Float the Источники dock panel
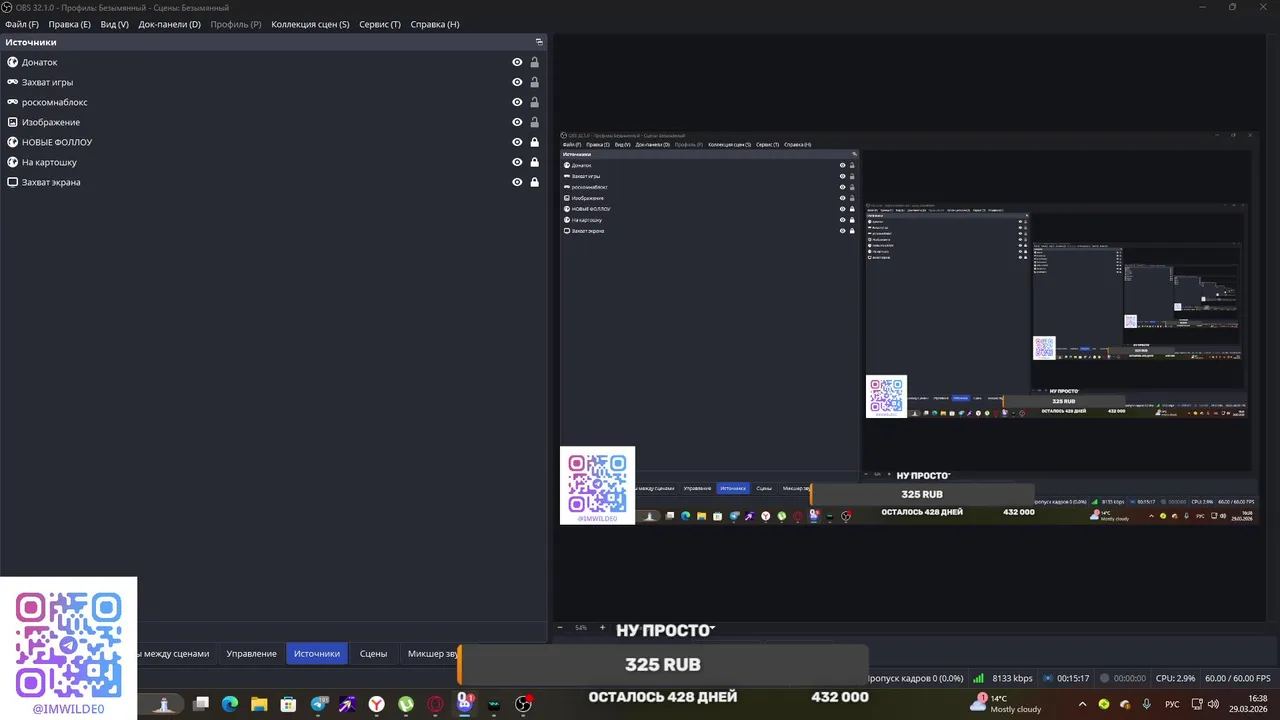Image resolution: width=1280 pixels, height=720 pixels. (539, 42)
